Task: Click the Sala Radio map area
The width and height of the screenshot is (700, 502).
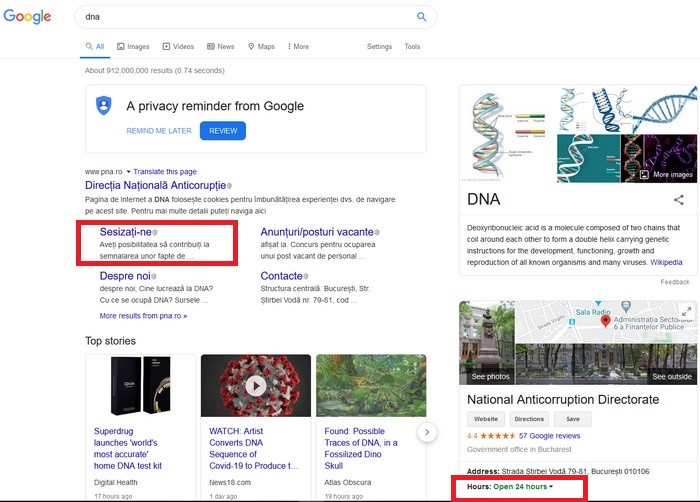Action: [x=593, y=312]
